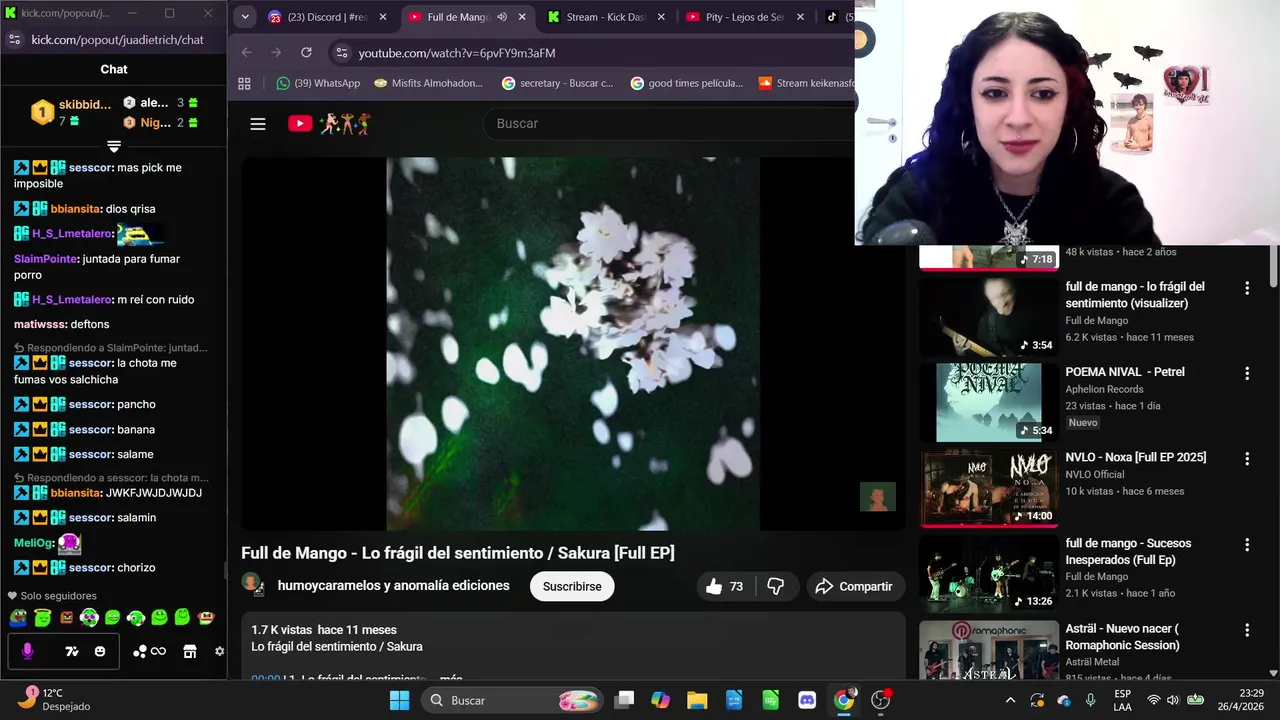Viewport: 1280px width, 720px height.
Task: Open the 7TV emote menu in chat
Action: coord(71,651)
